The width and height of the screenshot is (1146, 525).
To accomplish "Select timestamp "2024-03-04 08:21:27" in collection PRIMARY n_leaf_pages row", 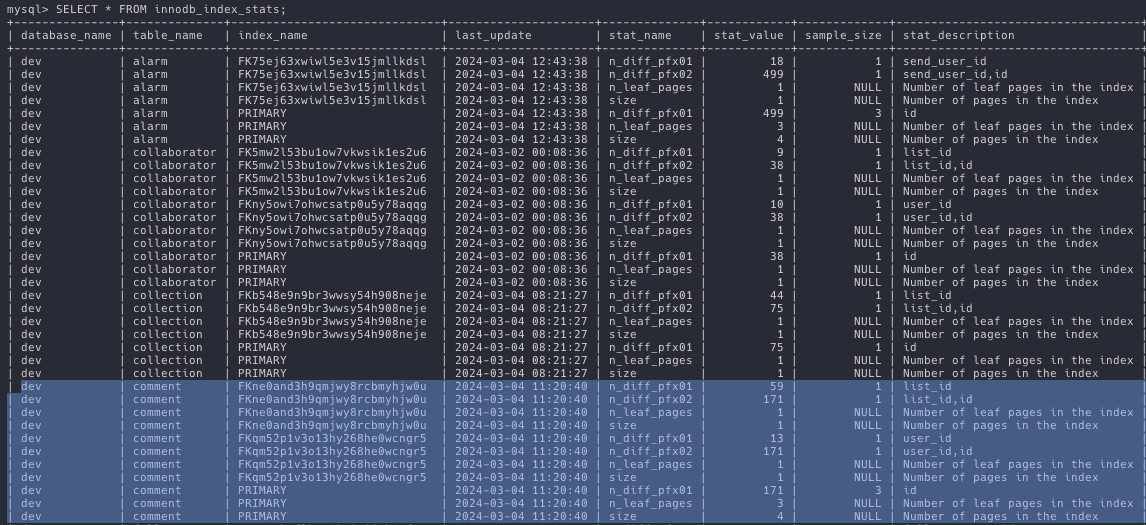I will coord(521,360).
